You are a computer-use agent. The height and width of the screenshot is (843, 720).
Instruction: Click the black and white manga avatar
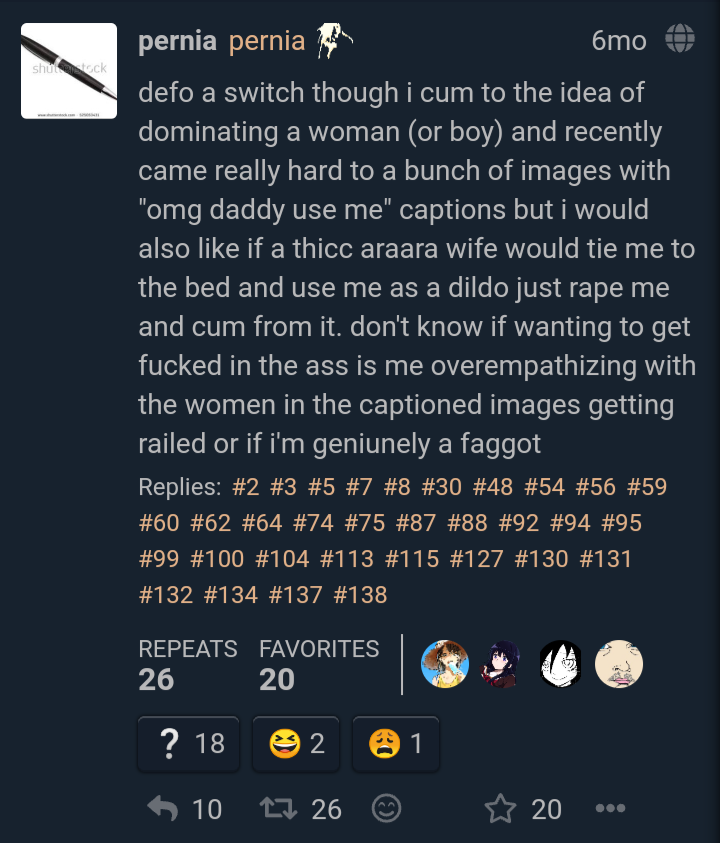[x=561, y=664]
